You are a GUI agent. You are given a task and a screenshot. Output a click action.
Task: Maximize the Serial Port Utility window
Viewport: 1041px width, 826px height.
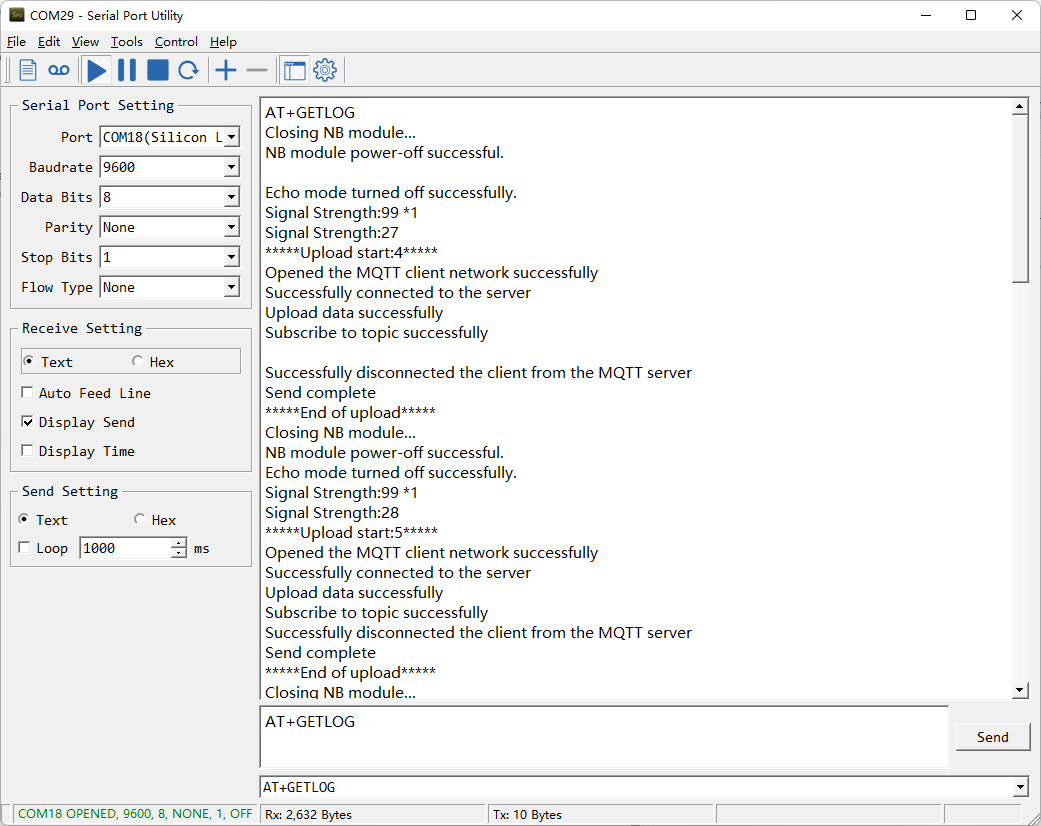[971, 15]
